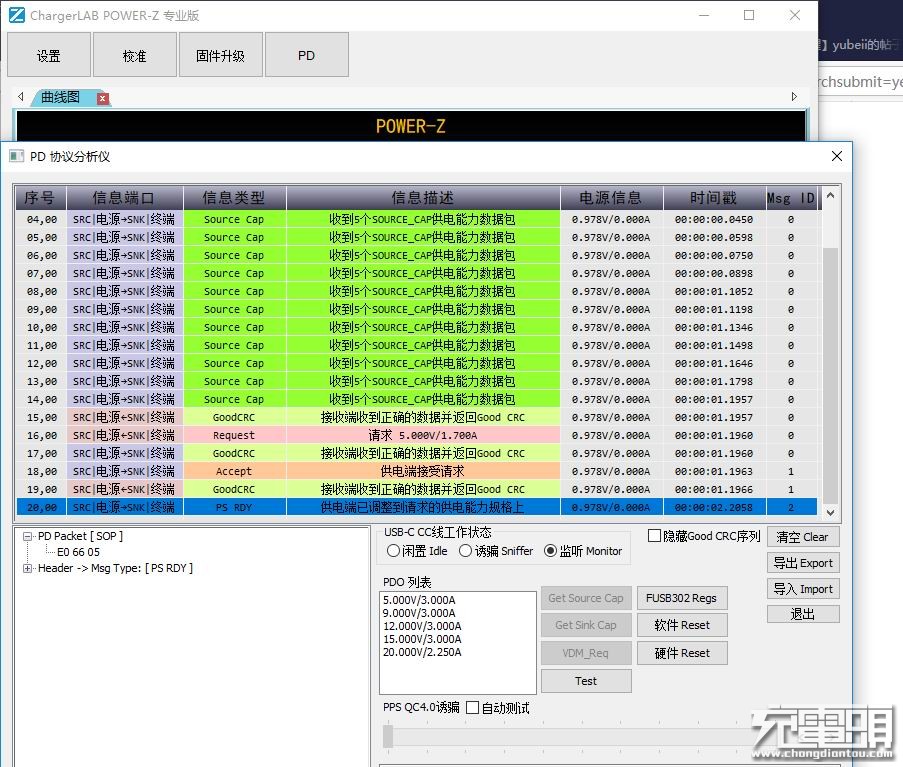
Task: Click the Get Source Cap button
Action: [586, 598]
